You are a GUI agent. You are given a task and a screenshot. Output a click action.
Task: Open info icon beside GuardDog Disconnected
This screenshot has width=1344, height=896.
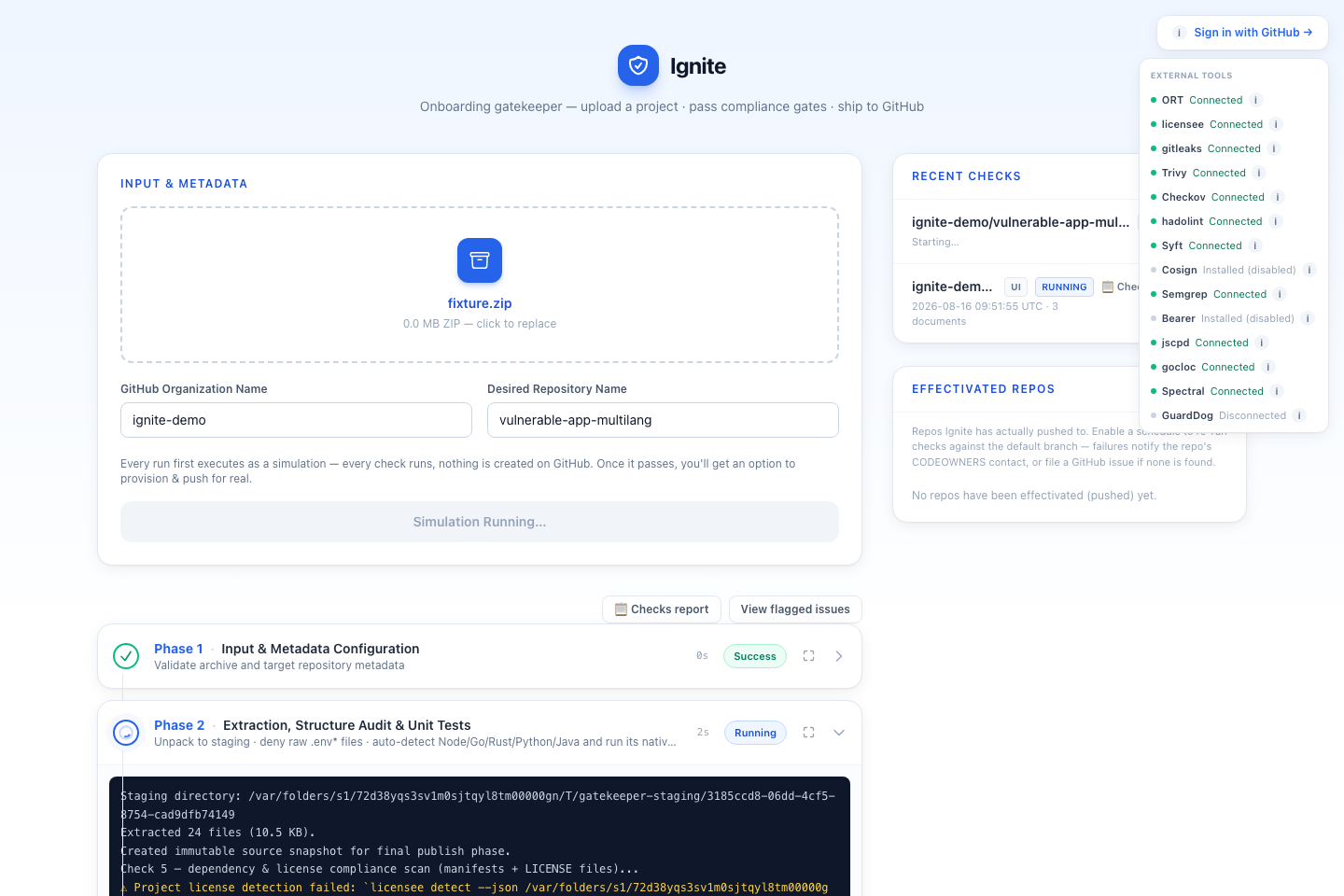[1299, 415]
